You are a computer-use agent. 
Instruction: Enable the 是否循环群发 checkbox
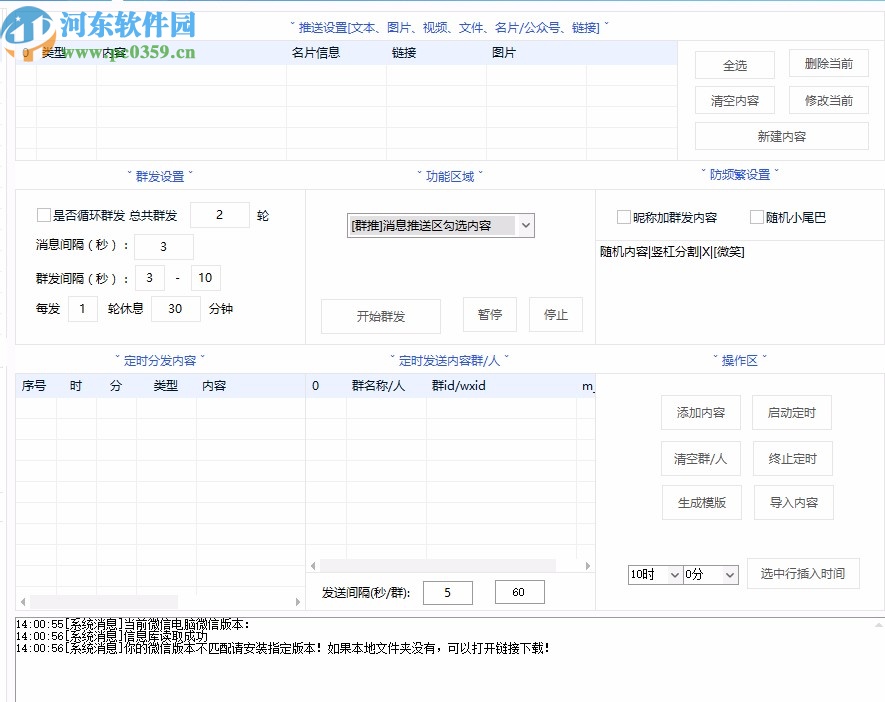pos(44,215)
